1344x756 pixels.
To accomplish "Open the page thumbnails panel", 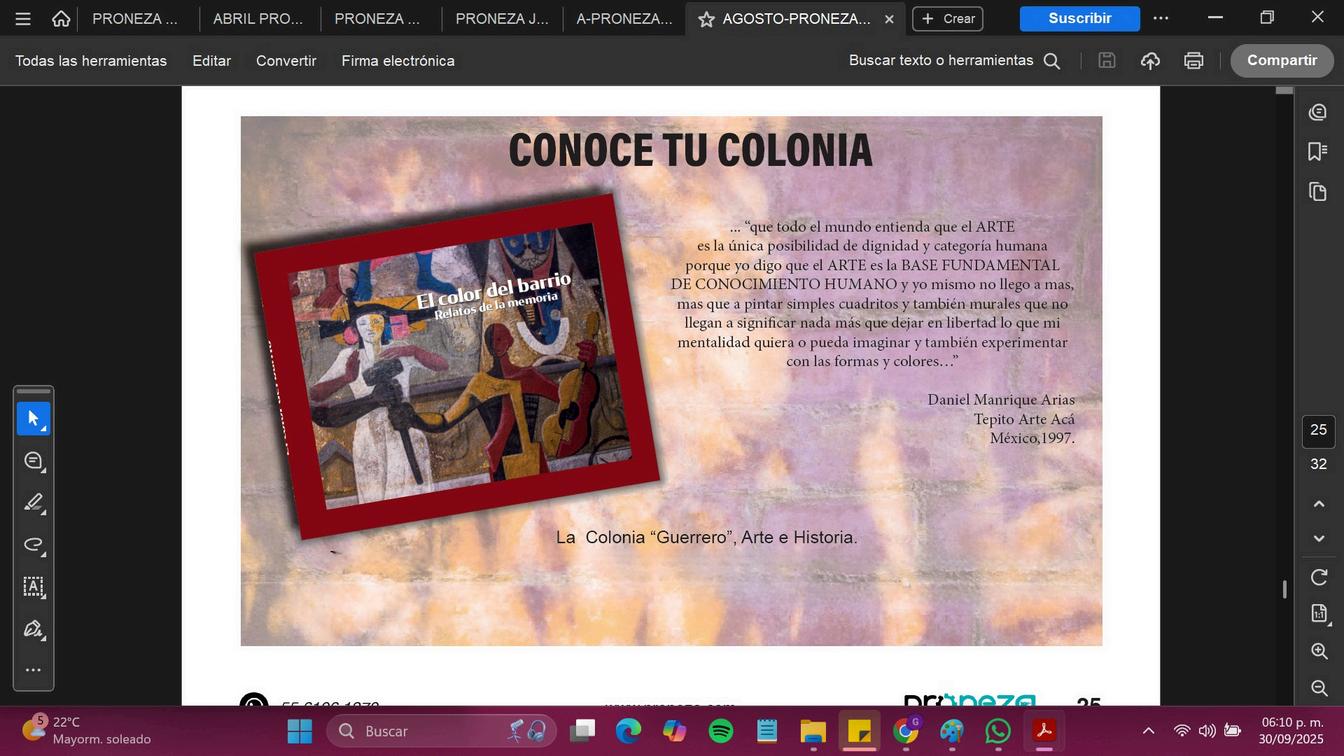I will pyautogui.click(x=1318, y=191).
